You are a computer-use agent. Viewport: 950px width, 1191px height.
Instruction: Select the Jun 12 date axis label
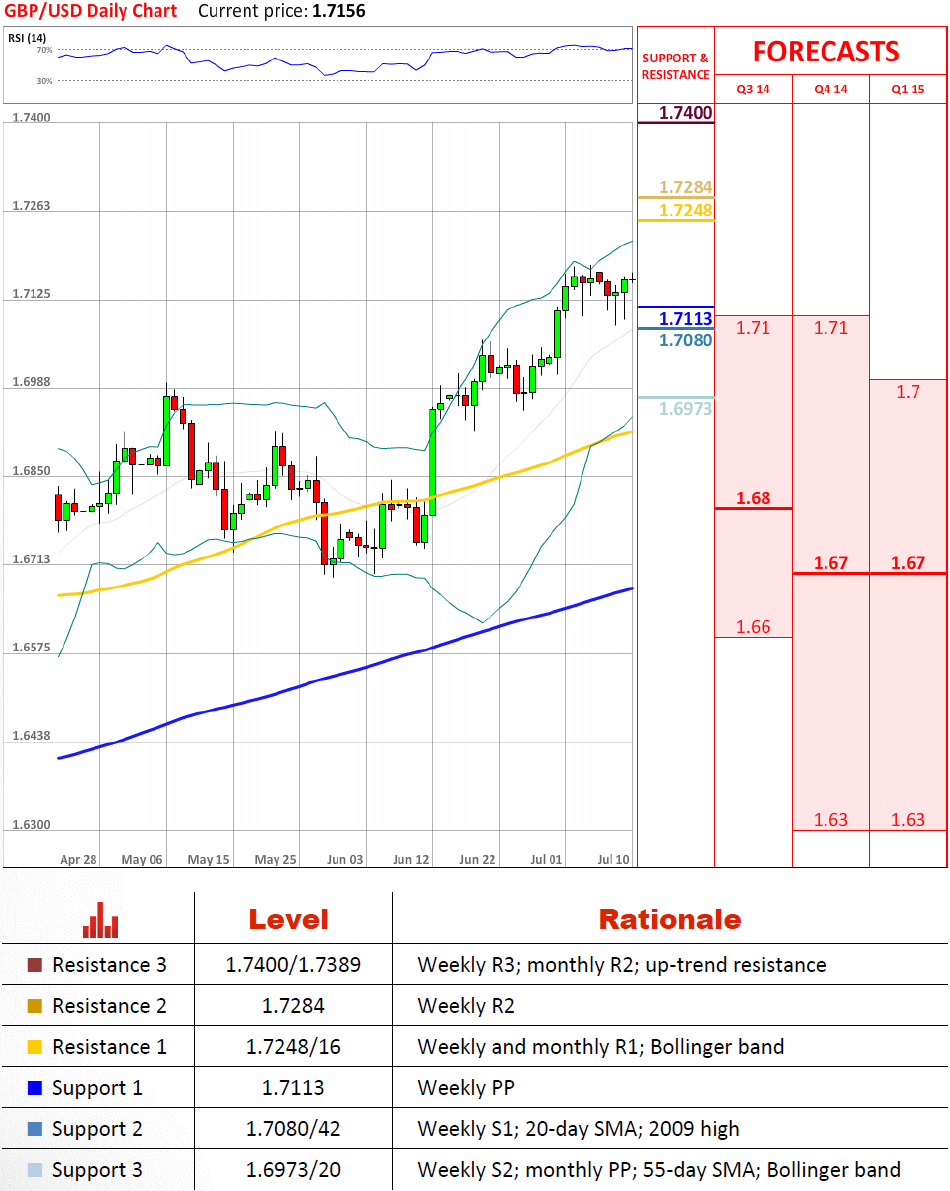[x=411, y=859]
